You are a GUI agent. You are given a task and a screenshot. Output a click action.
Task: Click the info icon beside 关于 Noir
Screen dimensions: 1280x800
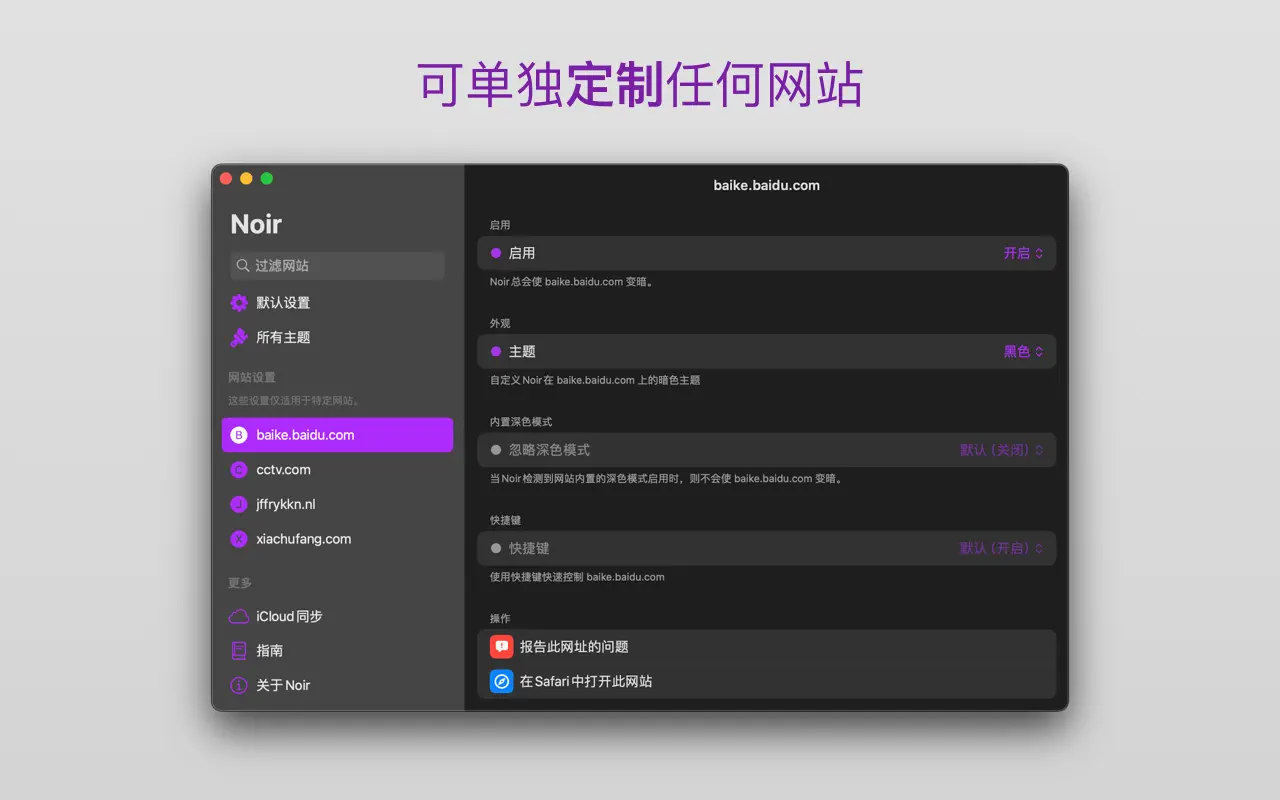point(239,685)
